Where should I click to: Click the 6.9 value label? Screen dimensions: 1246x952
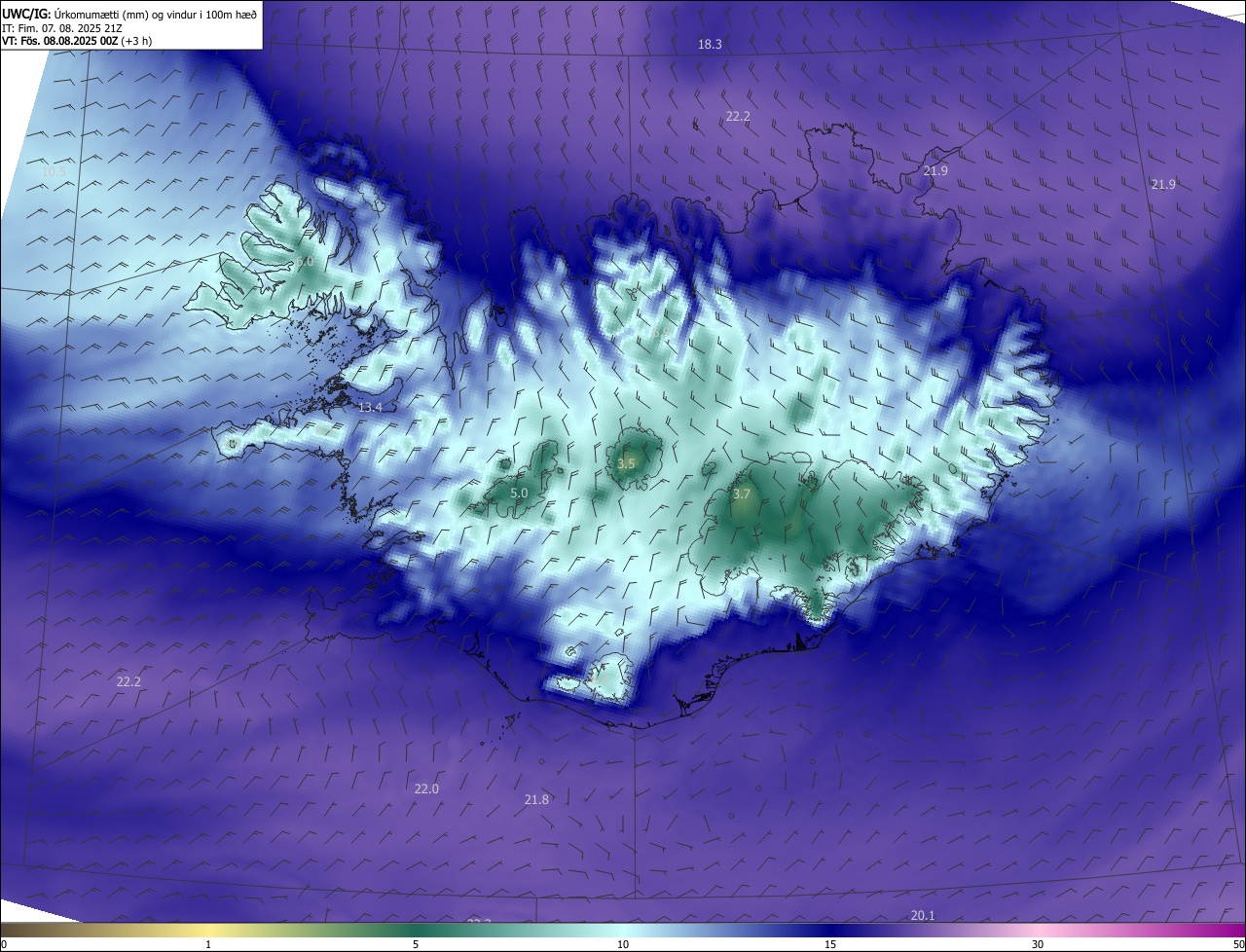pyautogui.click(x=660, y=332)
